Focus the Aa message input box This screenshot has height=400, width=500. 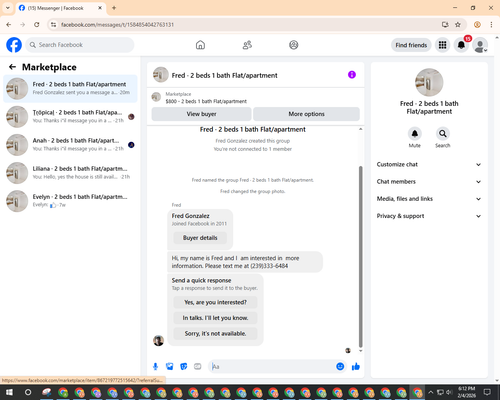[x=272, y=367]
